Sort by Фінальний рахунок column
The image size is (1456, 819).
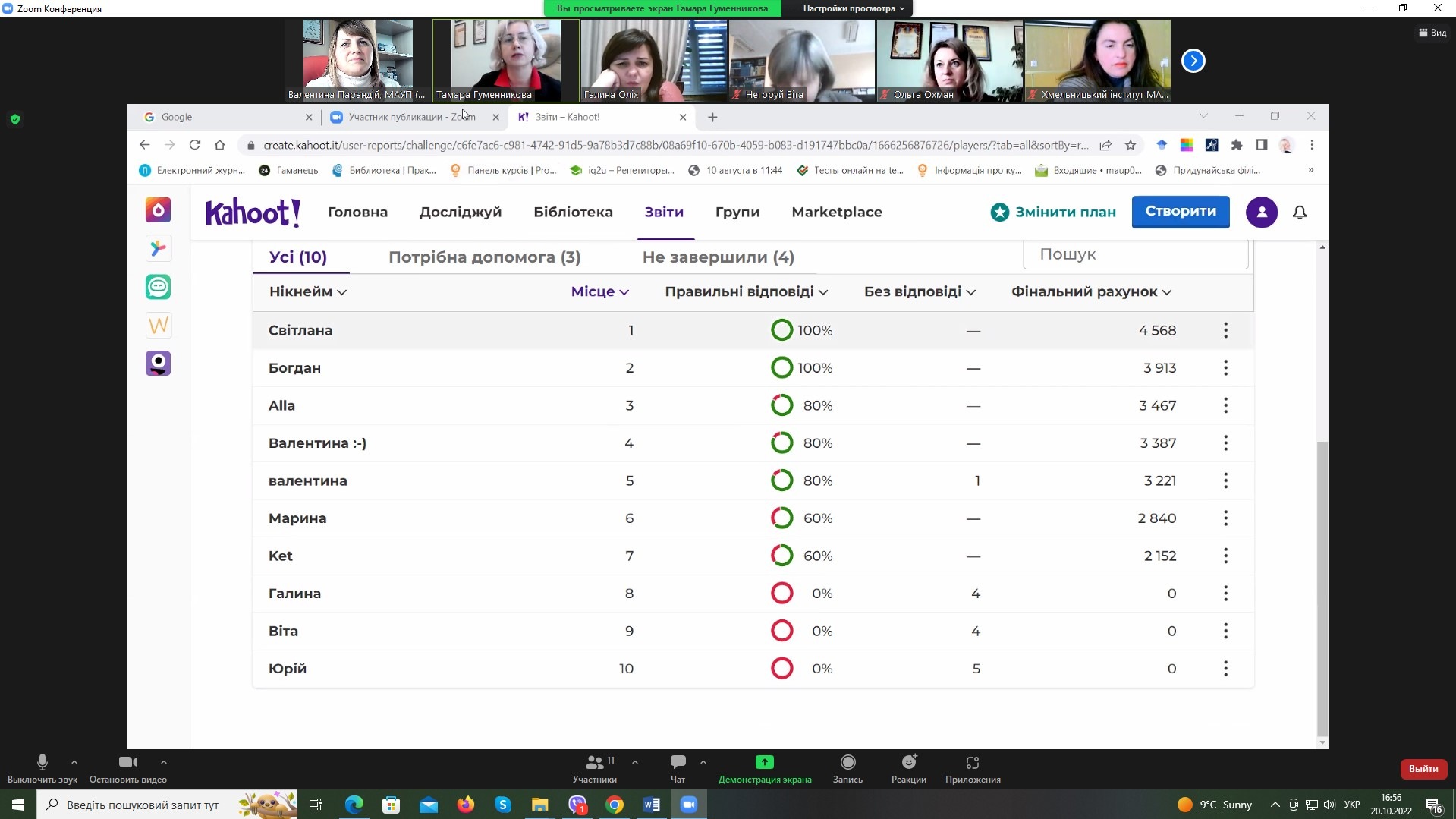[x=1090, y=292]
